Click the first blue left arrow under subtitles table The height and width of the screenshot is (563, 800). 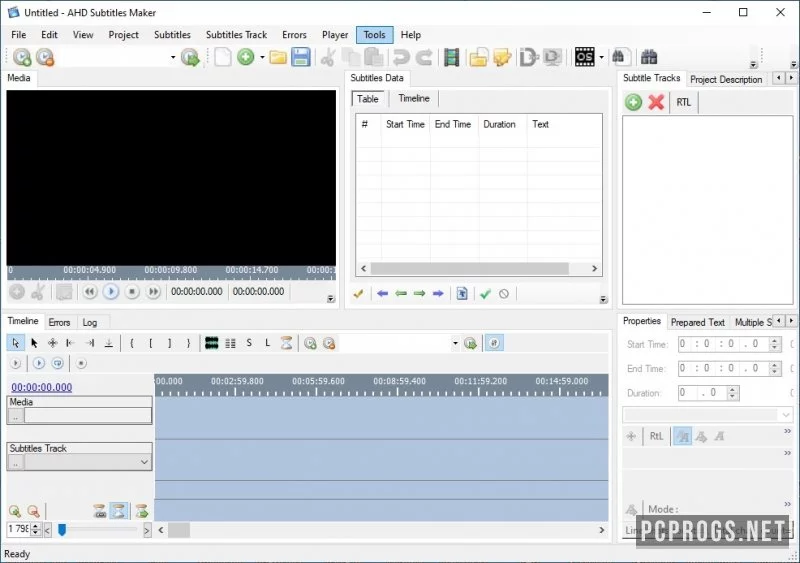click(383, 293)
